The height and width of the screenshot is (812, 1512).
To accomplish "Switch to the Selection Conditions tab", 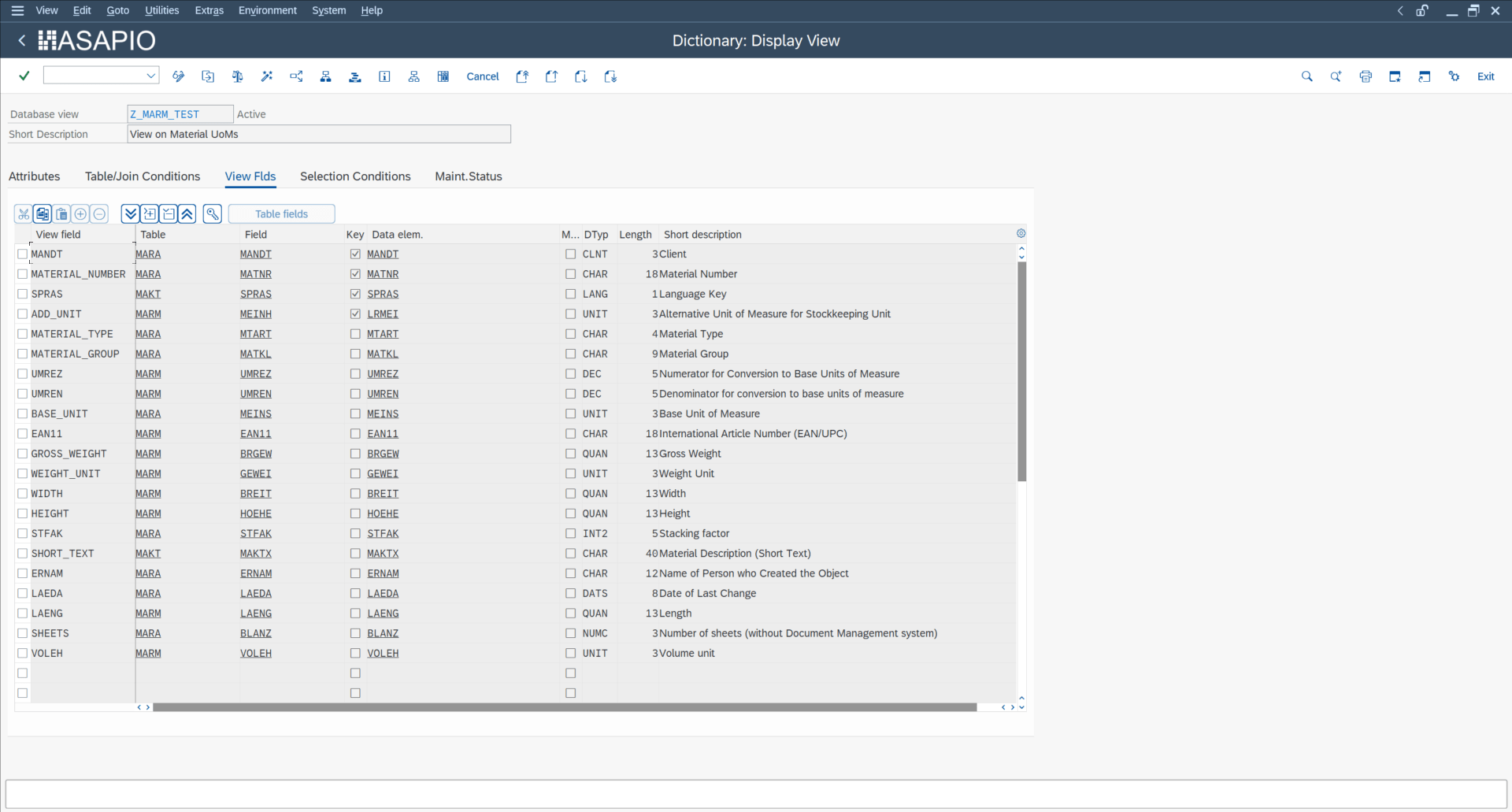I will 355,176.
